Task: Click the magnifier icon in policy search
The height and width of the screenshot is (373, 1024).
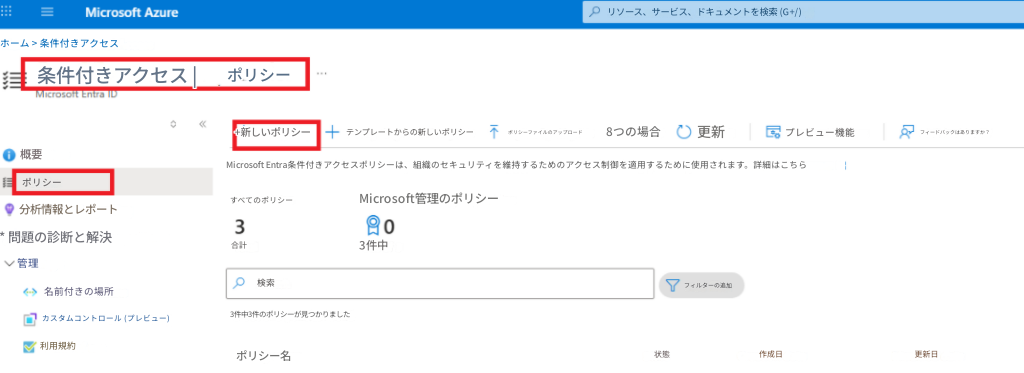Action: [x=240, y=284]
